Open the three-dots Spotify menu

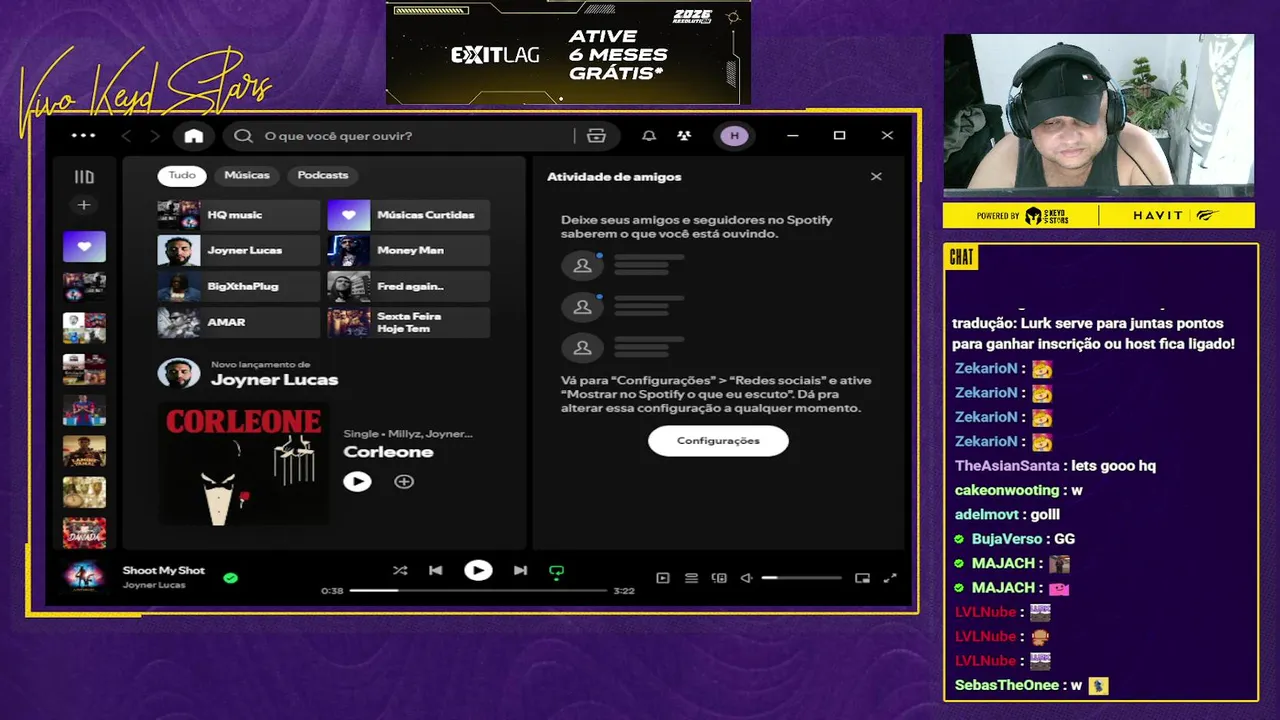click(x=84, y=136)
